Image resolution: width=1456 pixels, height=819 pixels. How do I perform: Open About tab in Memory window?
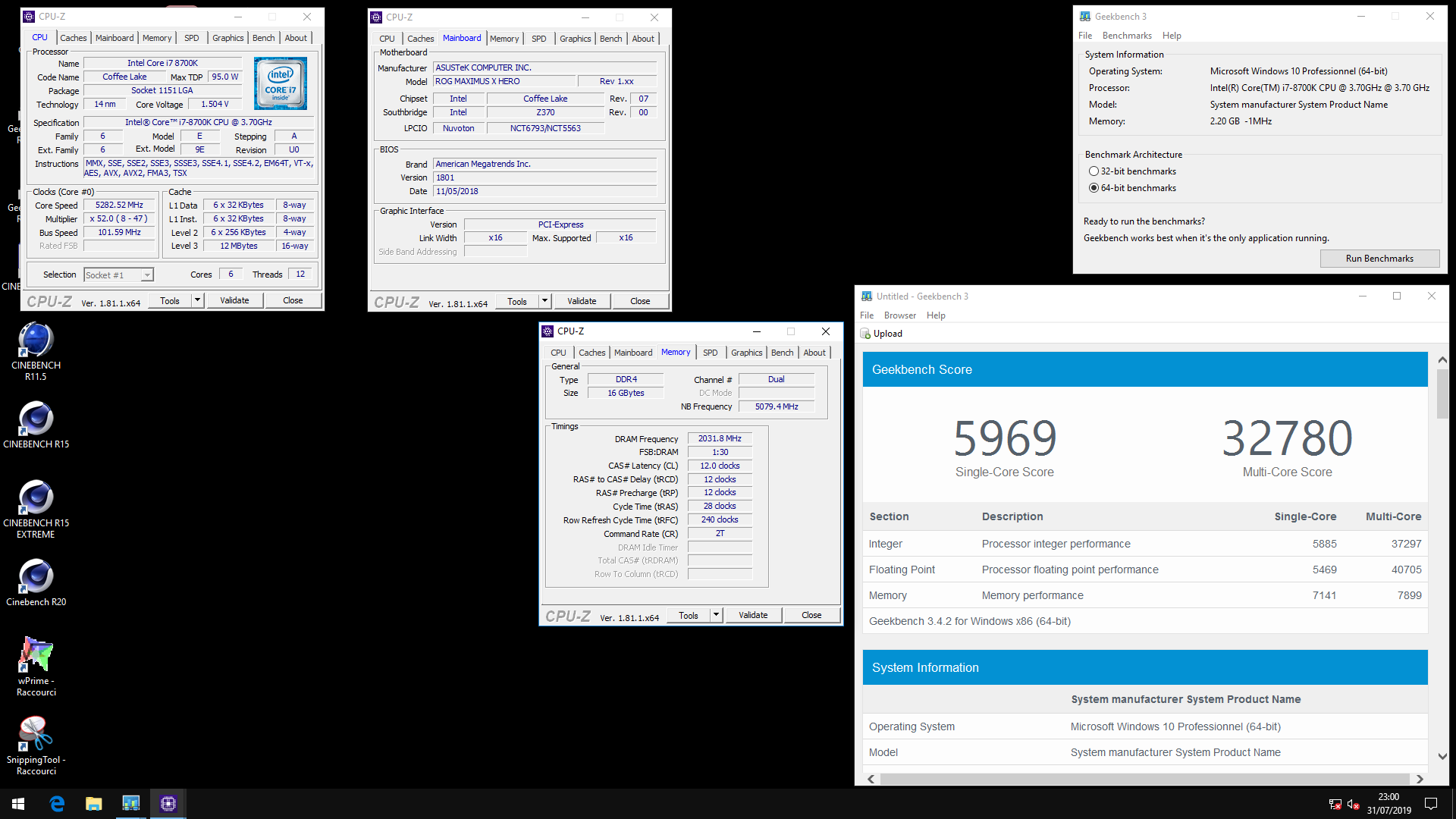pos(814,353)
